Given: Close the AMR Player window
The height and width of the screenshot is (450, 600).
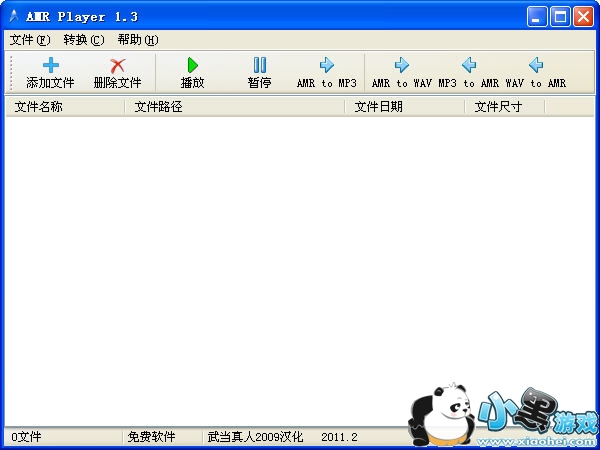Looking at the screenshot, I should point(584,17).
